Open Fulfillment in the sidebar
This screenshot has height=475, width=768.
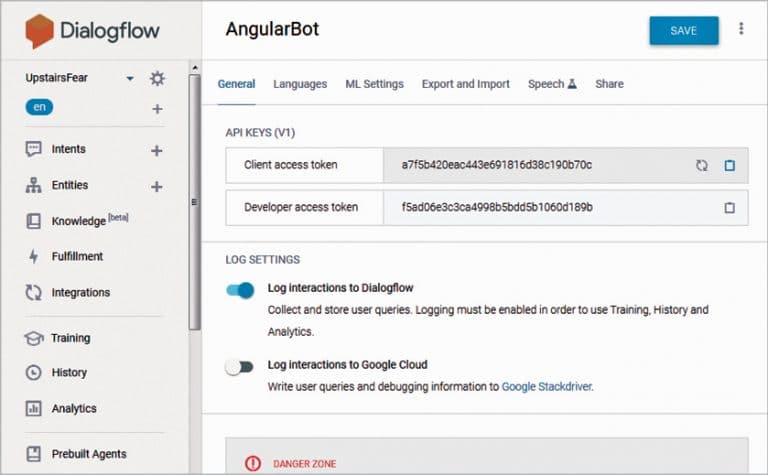tap(77, 257)
